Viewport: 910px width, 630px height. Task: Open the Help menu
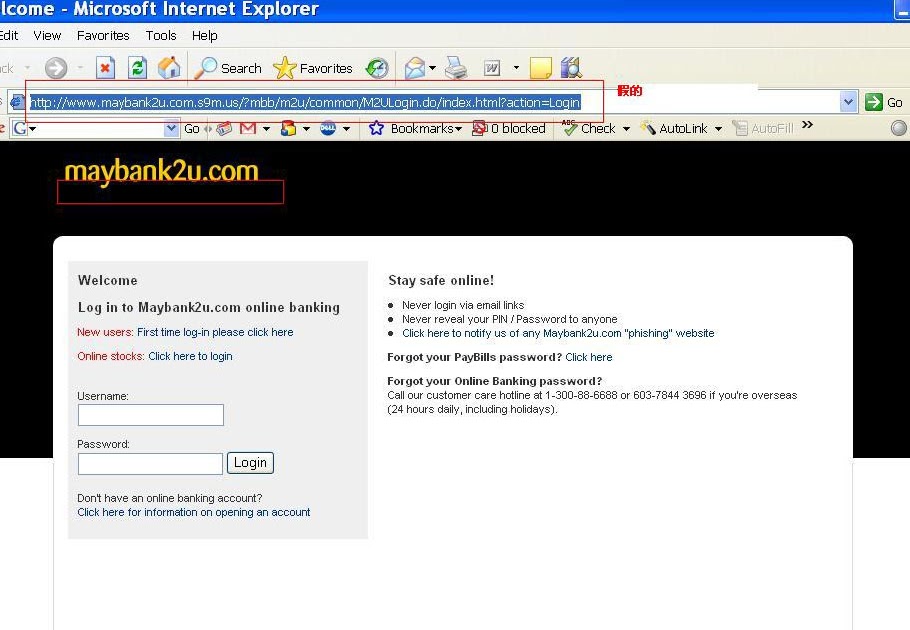(205, 35)
